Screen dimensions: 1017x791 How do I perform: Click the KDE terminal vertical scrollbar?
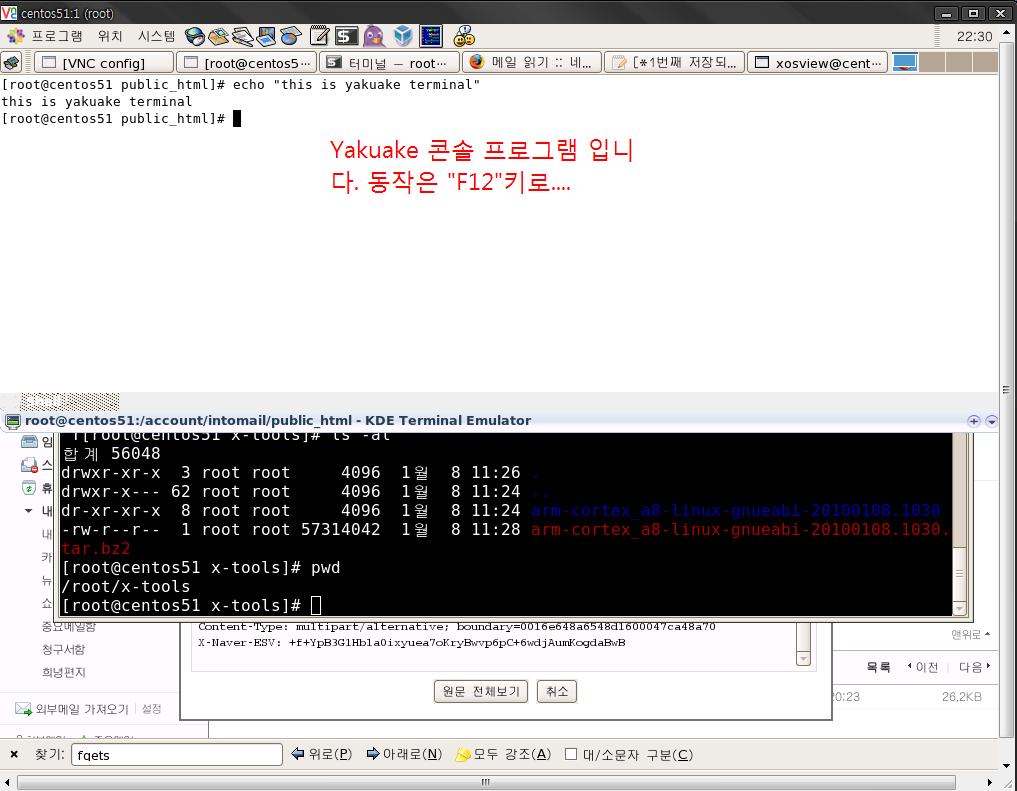[x=959, y=524]
